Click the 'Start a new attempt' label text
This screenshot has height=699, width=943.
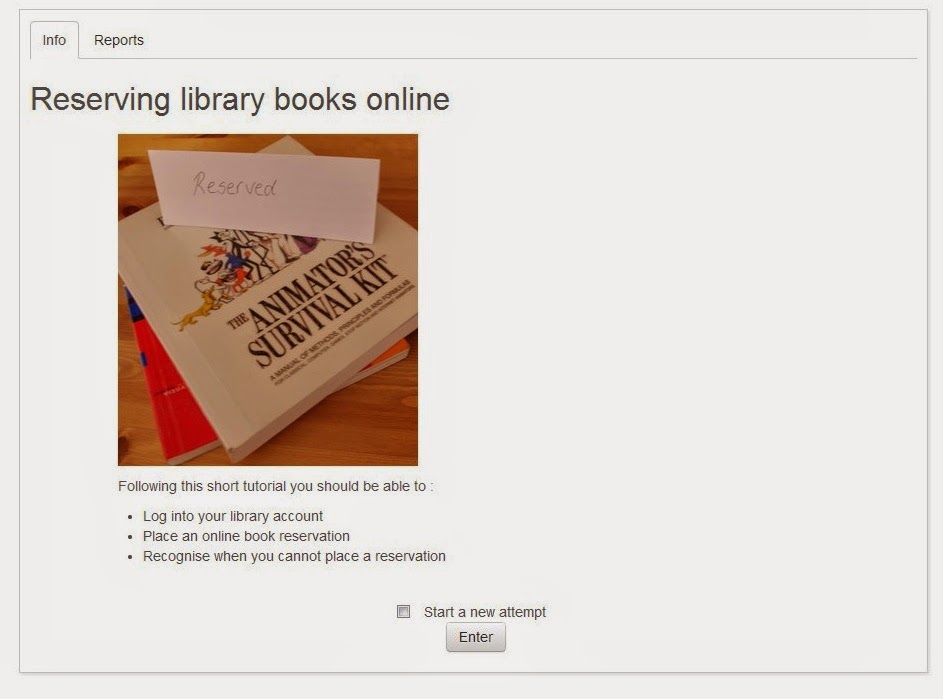[x=485, y=612]
